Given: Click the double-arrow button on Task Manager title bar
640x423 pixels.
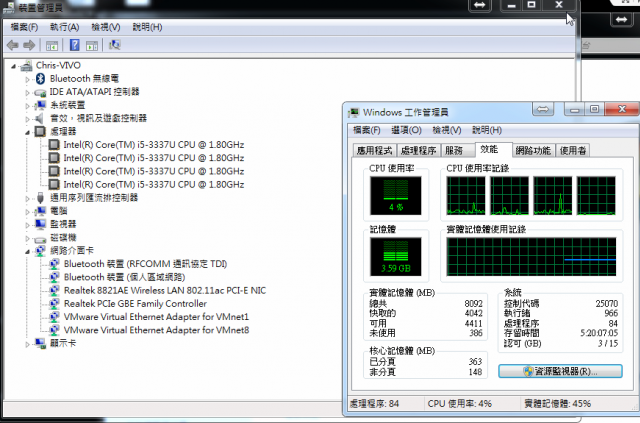Looking at the screenshot, I should tap(543, 109).
